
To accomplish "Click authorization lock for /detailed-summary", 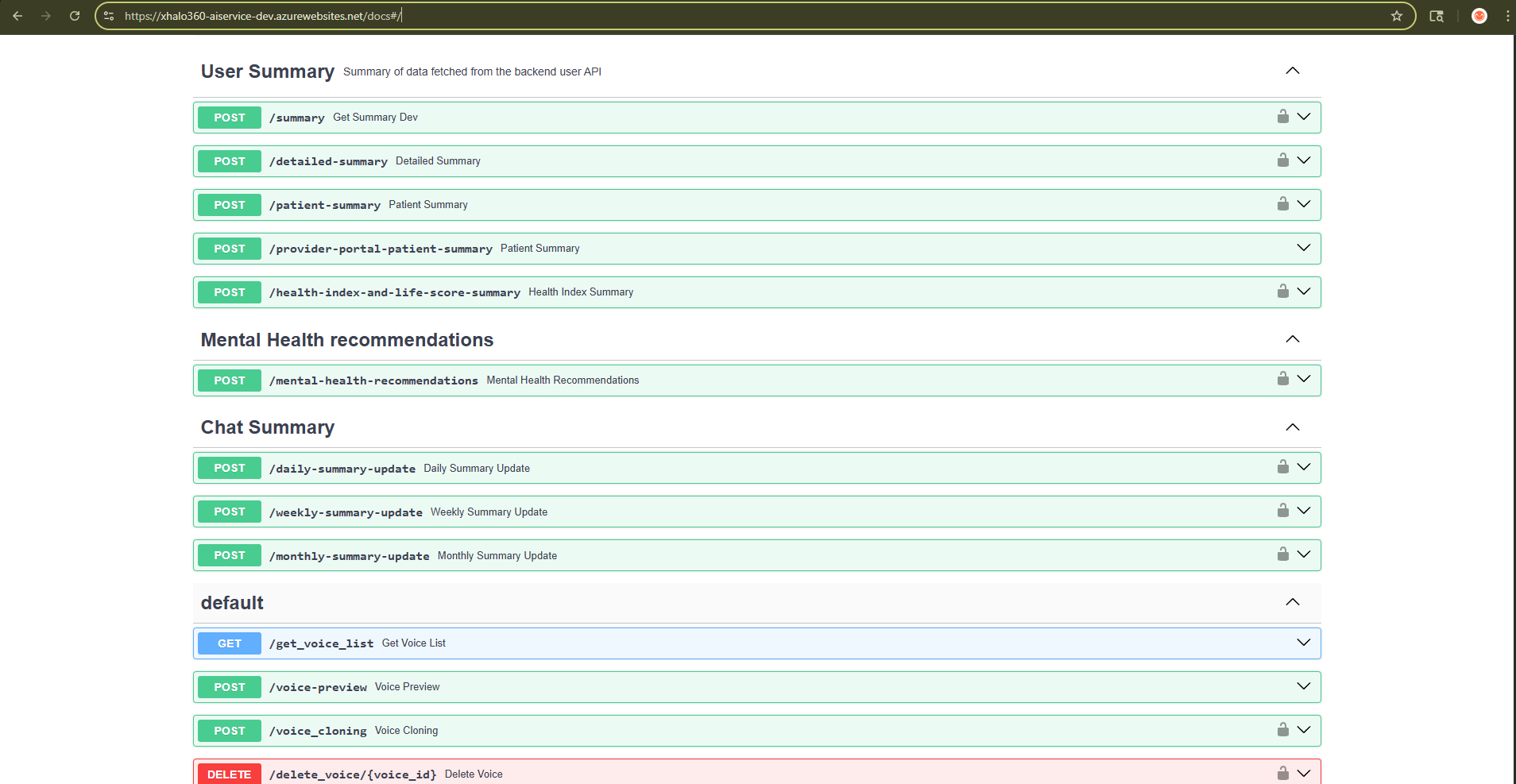I will click(x=1282, y=160).
